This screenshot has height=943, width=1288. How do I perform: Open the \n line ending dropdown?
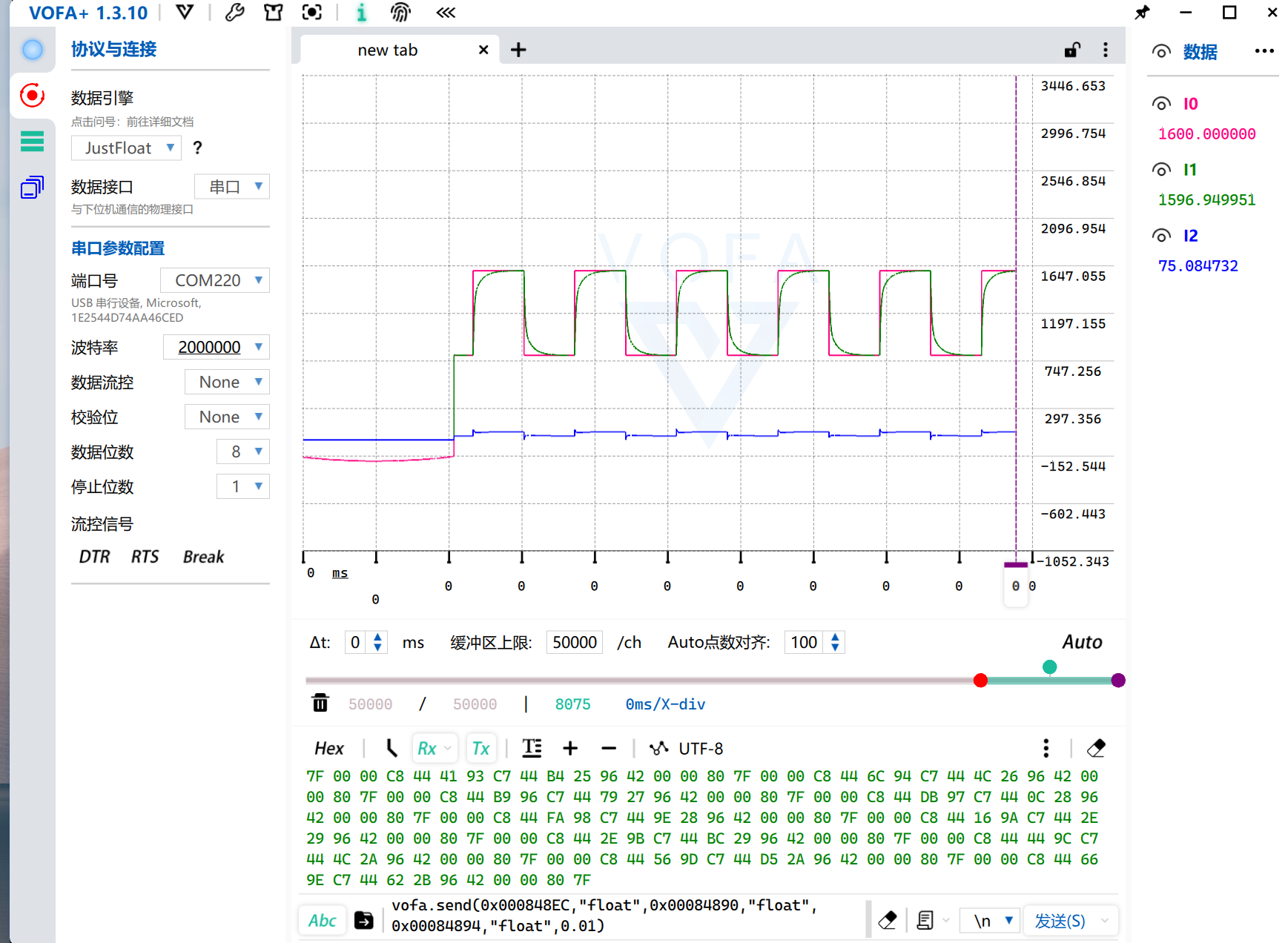click(x=990, y=921)
